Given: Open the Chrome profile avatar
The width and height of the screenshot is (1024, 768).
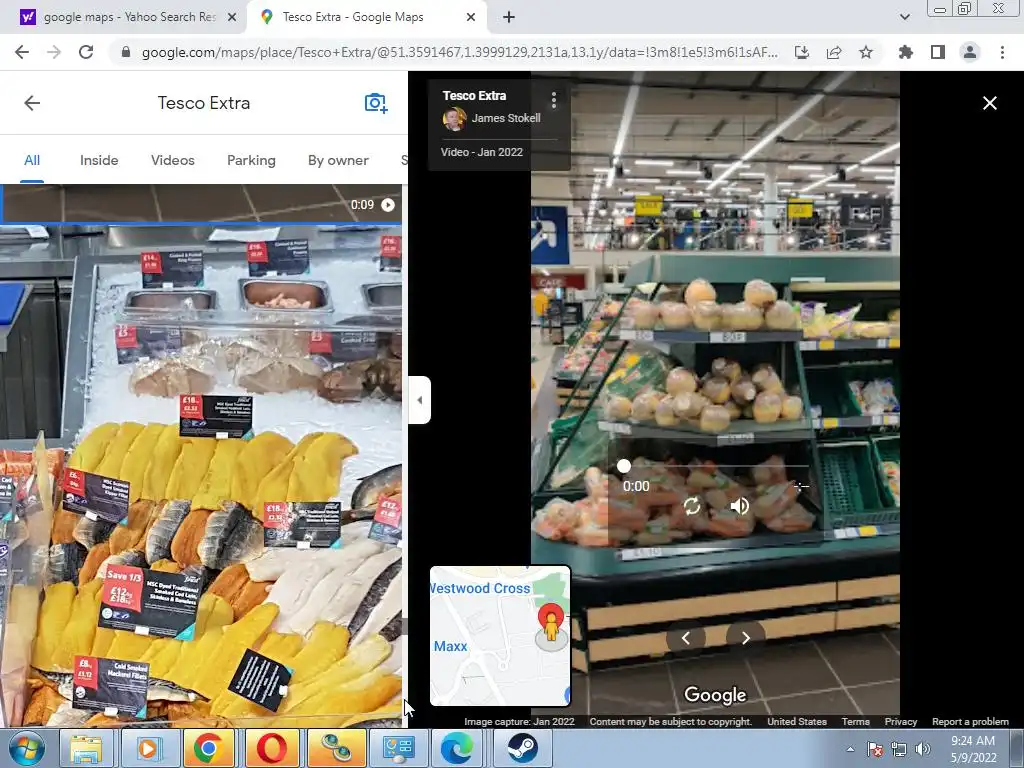Looking at the screenshot, I should [x=970, y=52].
